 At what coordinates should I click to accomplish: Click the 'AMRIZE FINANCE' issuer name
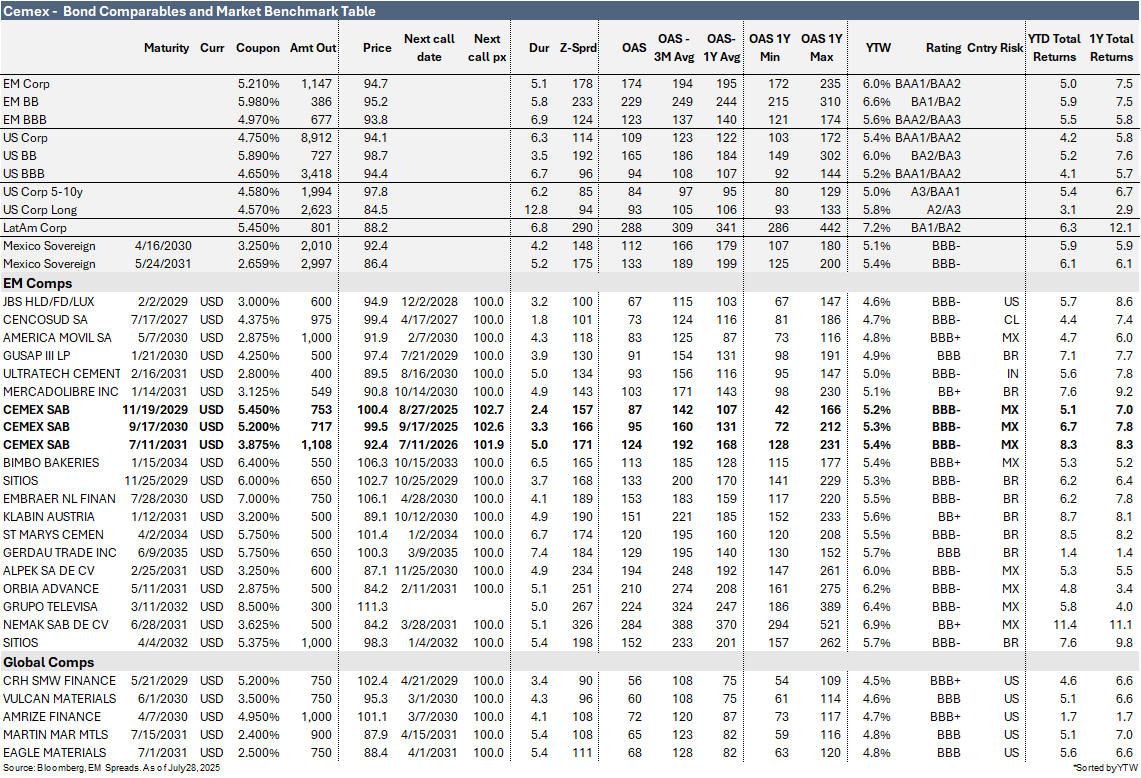[x=52, y=717]
